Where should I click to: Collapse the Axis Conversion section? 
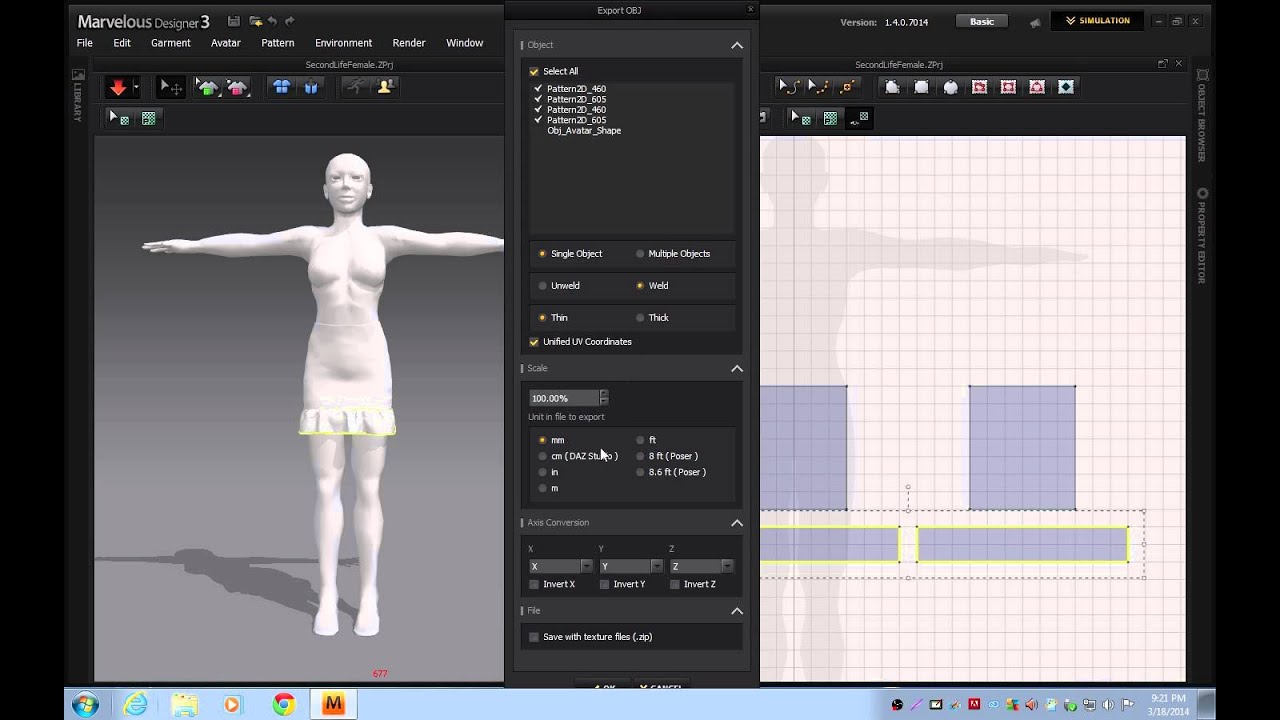pyautogui.click(x=737, y=522)
